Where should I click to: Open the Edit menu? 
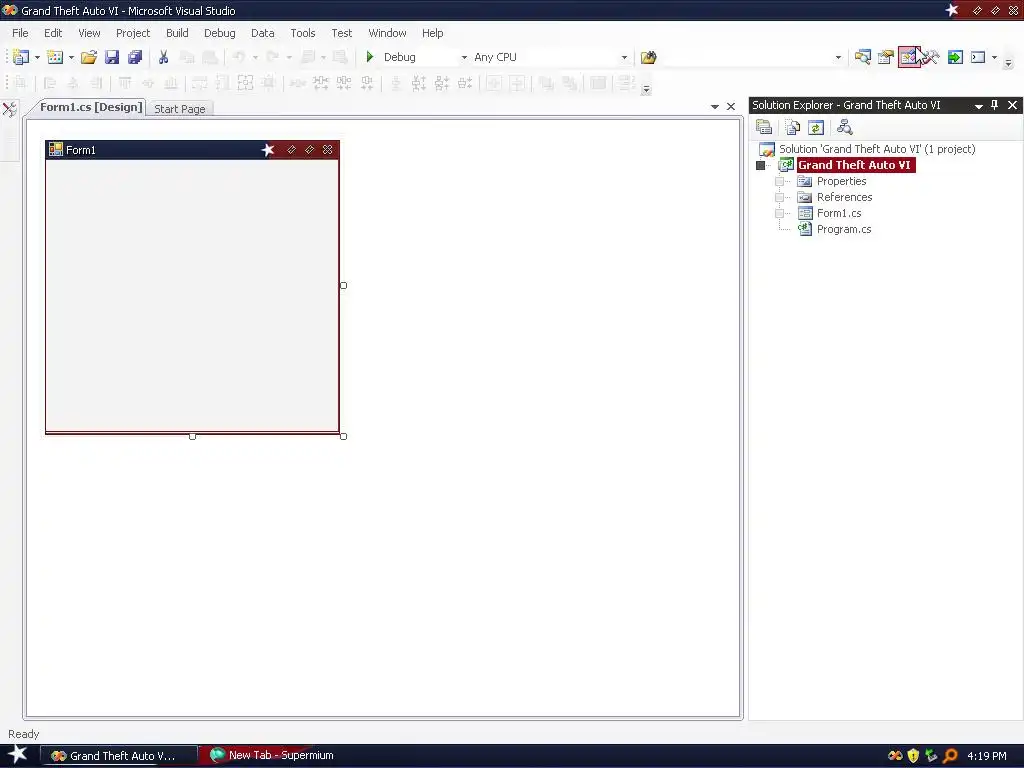click(x=53, y=33)
